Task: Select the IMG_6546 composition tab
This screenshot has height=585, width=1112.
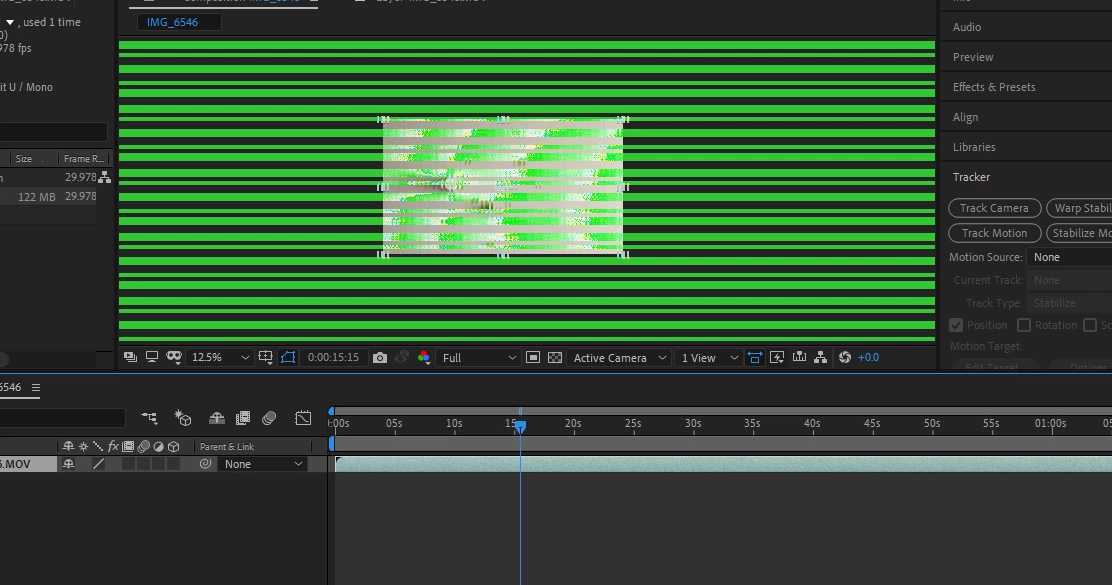Action: pyautogui.click(x=172, y=22)
